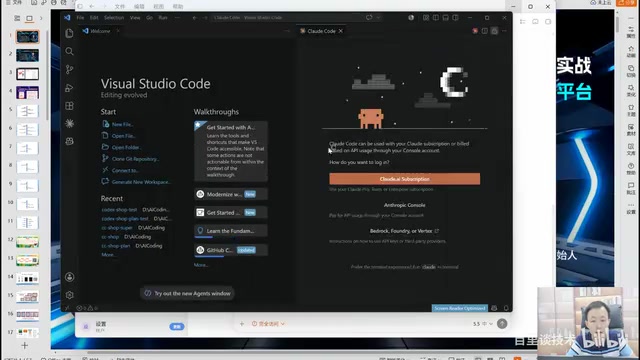Click the New File icon on Welcome page
Viewport: 640px width, 360px height.
(x=105, y=124)
